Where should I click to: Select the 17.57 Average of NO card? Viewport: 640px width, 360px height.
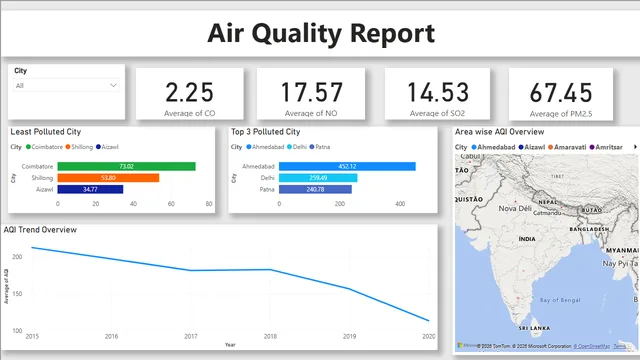[311, 94]
